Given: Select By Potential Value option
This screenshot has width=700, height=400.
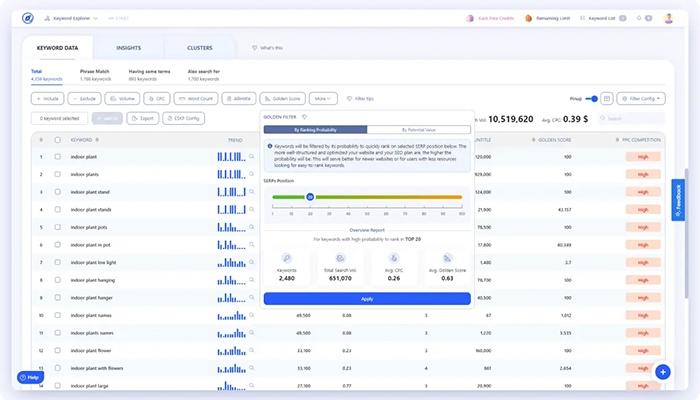Looking at the screenshot, I should (419, 130).
